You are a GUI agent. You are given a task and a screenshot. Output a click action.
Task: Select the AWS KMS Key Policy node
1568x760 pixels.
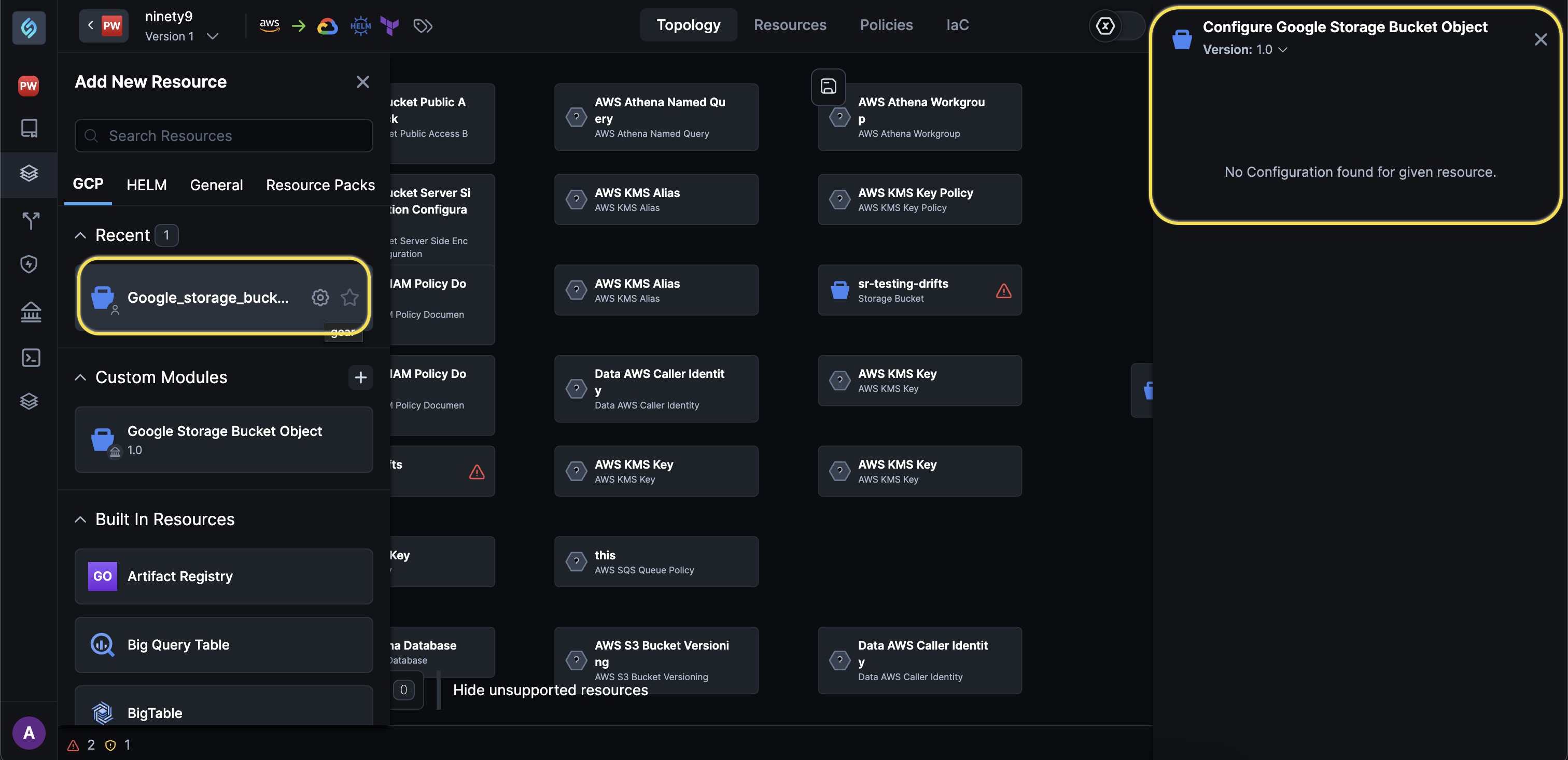click(x=920, y=200)
